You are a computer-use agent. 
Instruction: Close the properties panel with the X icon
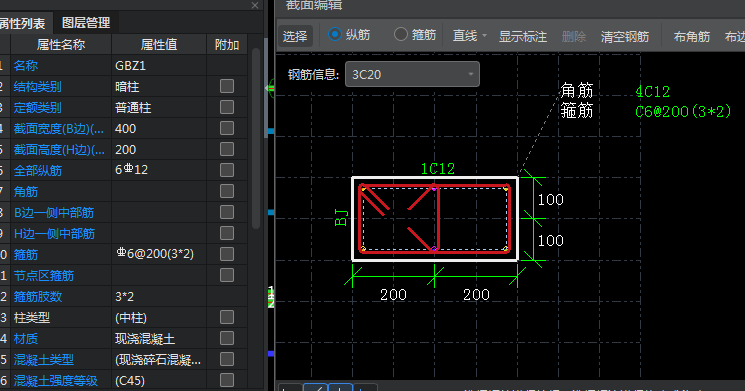point(255,5)
